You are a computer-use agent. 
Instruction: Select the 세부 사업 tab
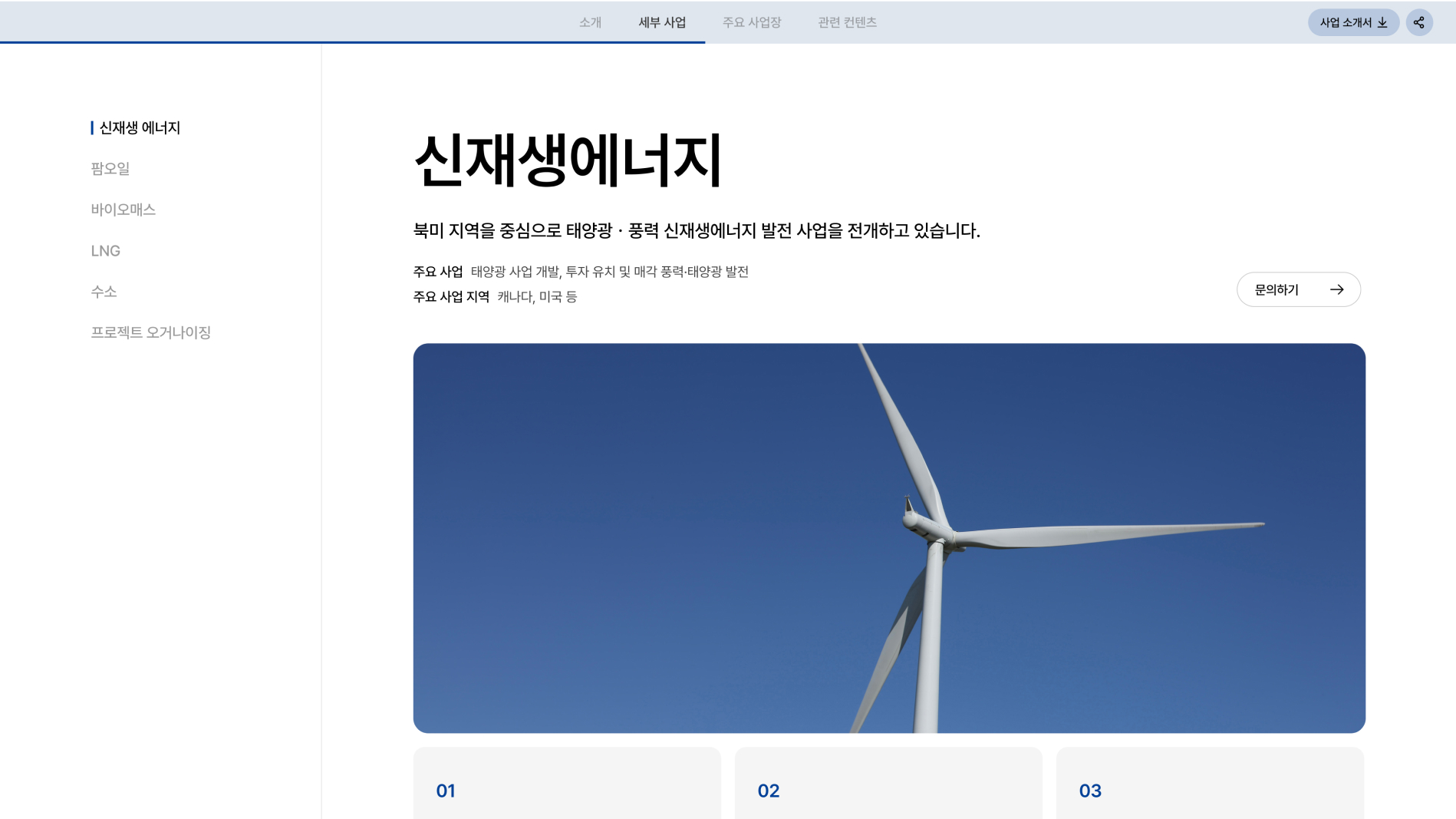[x=662, y=22]
